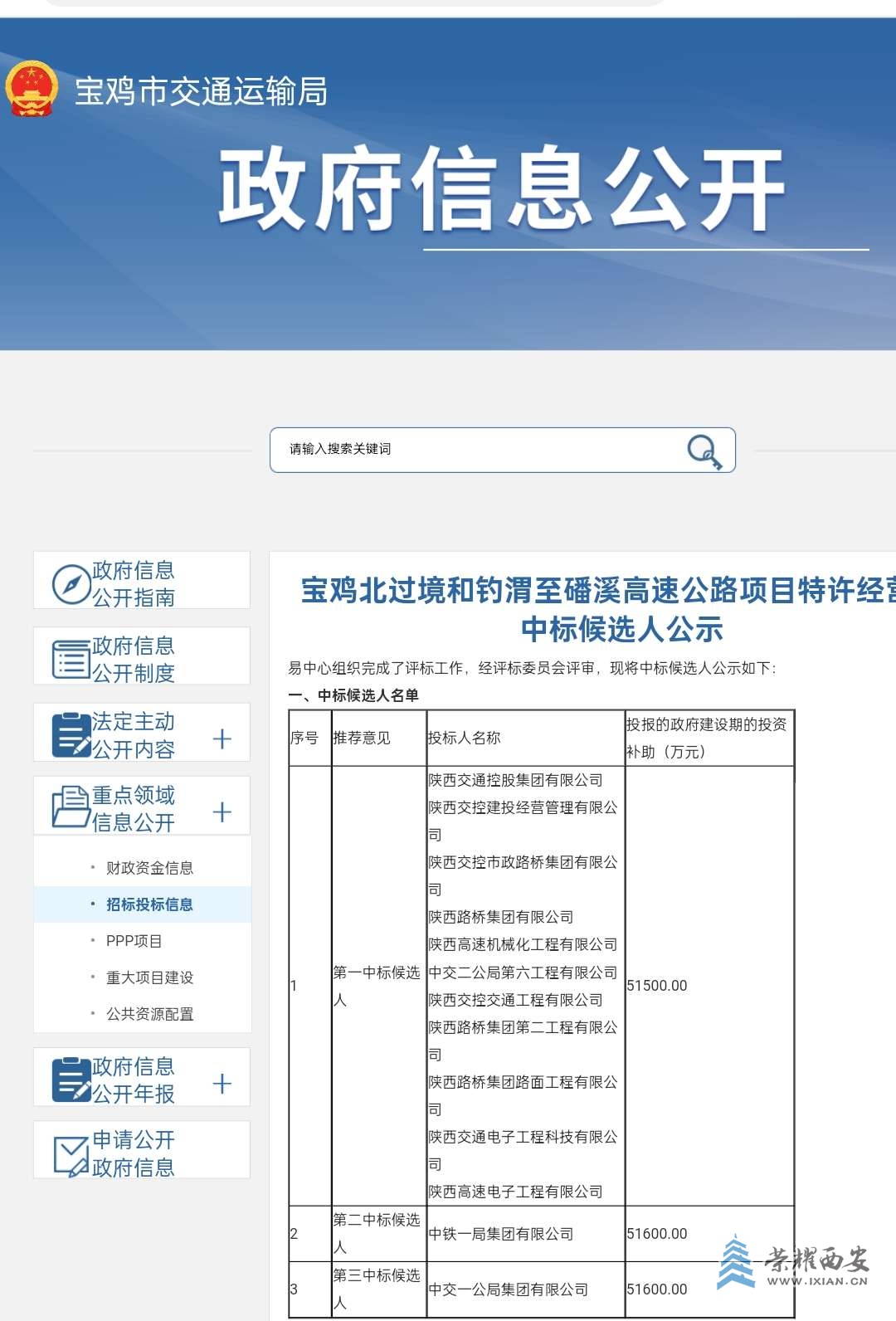Click the clipboard icon for 法定主动公开内容
896x1321 pixels.
71,734
